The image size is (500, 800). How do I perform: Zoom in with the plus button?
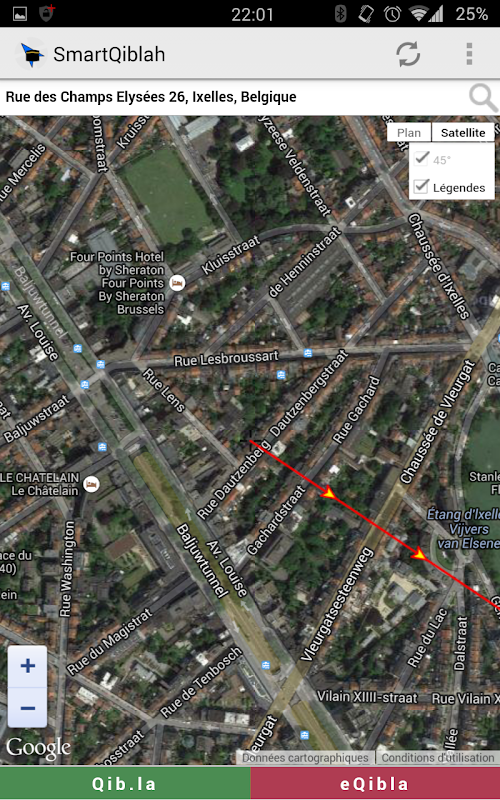(x=28, y=666)
